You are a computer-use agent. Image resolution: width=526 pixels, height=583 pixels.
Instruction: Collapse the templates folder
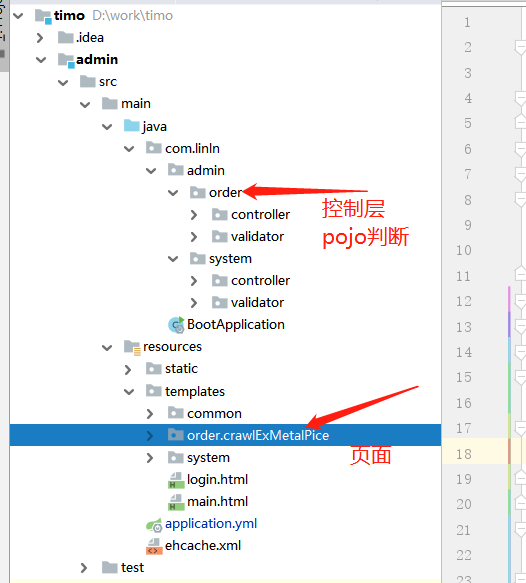[129, 392]
